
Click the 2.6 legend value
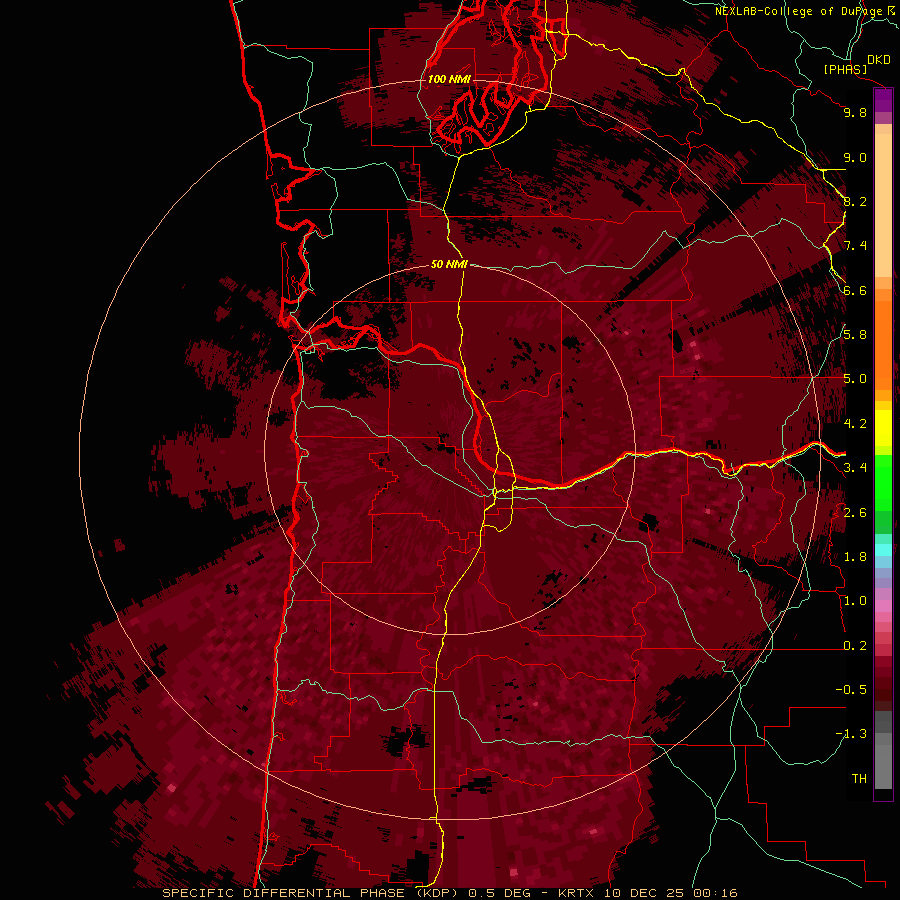click(855, 513)
